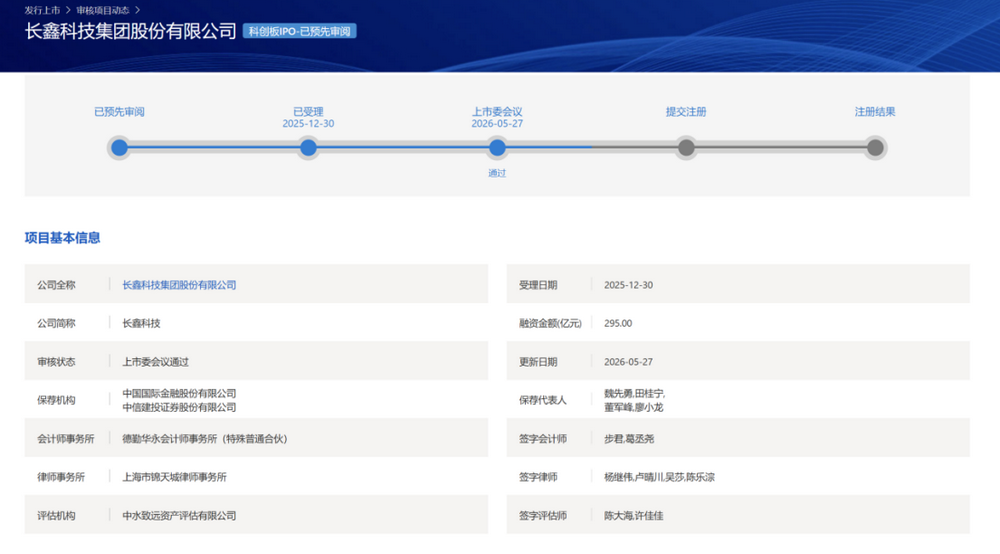Click the 陈大海,许佳佳 signing appraisers value
Screen dimensions: 1000x554
click(634, 515)
